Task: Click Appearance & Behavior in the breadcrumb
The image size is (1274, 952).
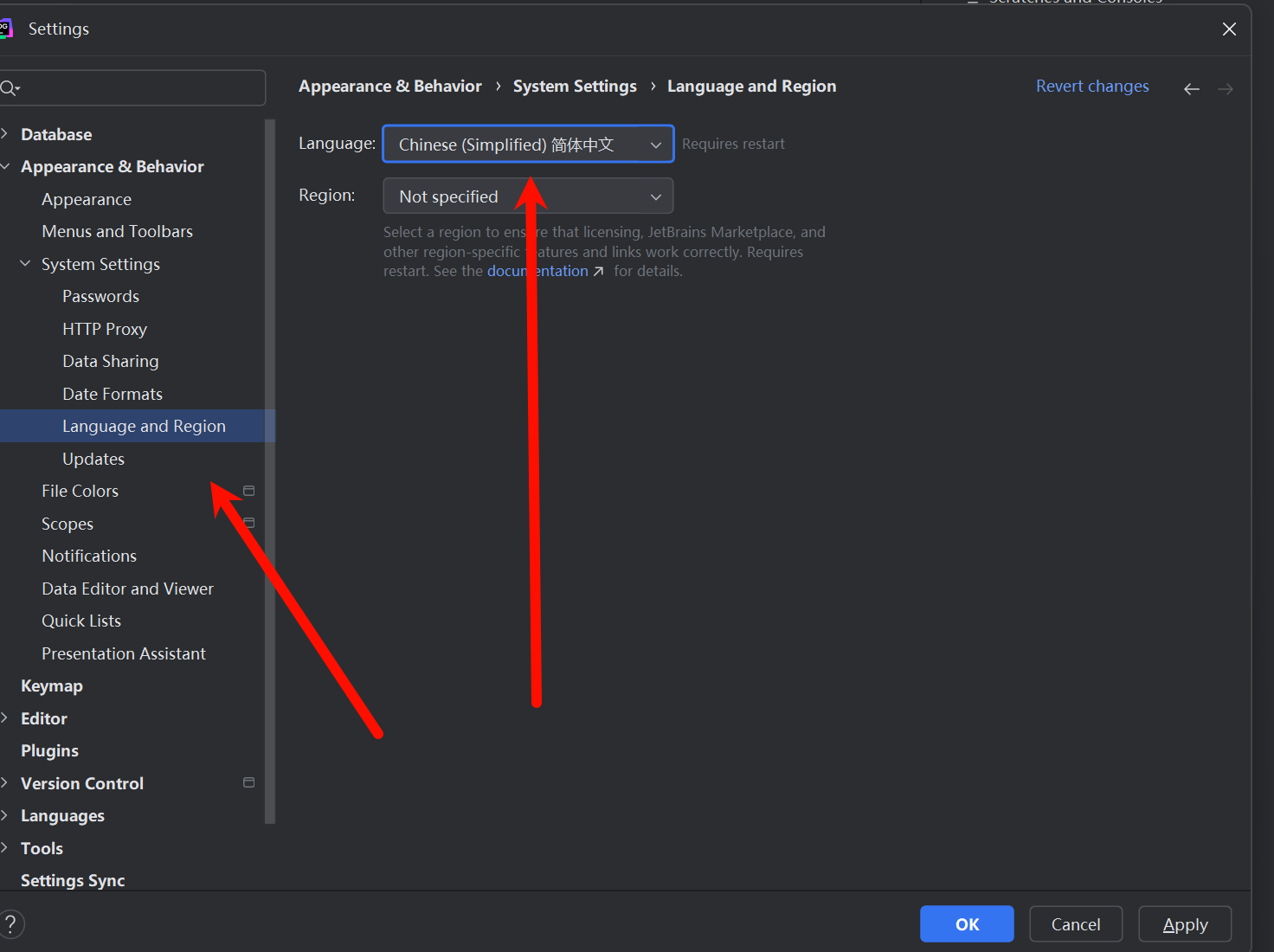Action: (390, 86)
